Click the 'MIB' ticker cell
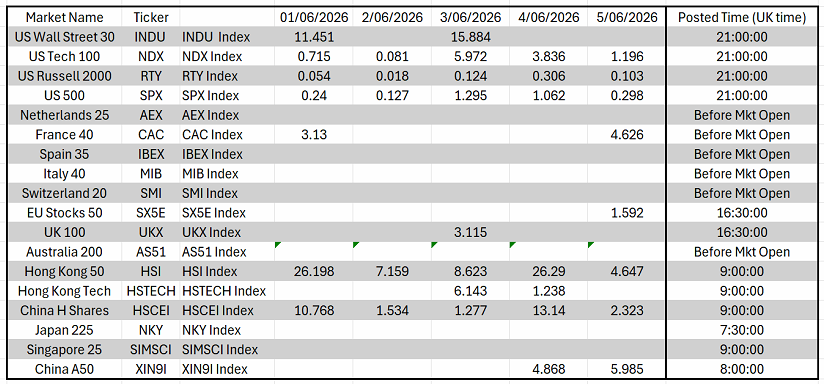The image size is (824, 384). [151, 174]
